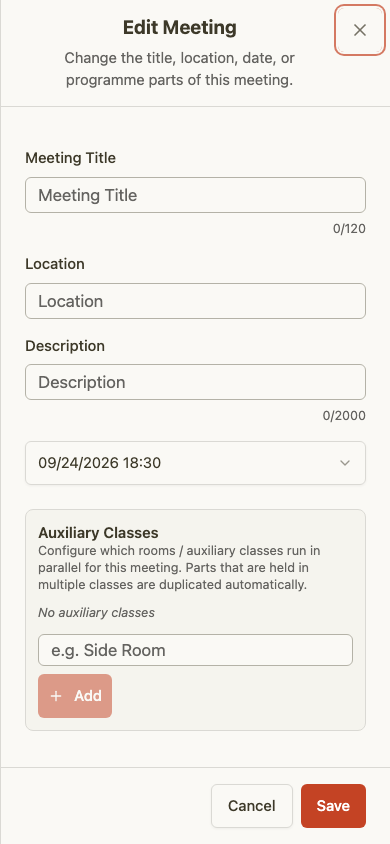Click the 'Description' field label

pos(65,346)
